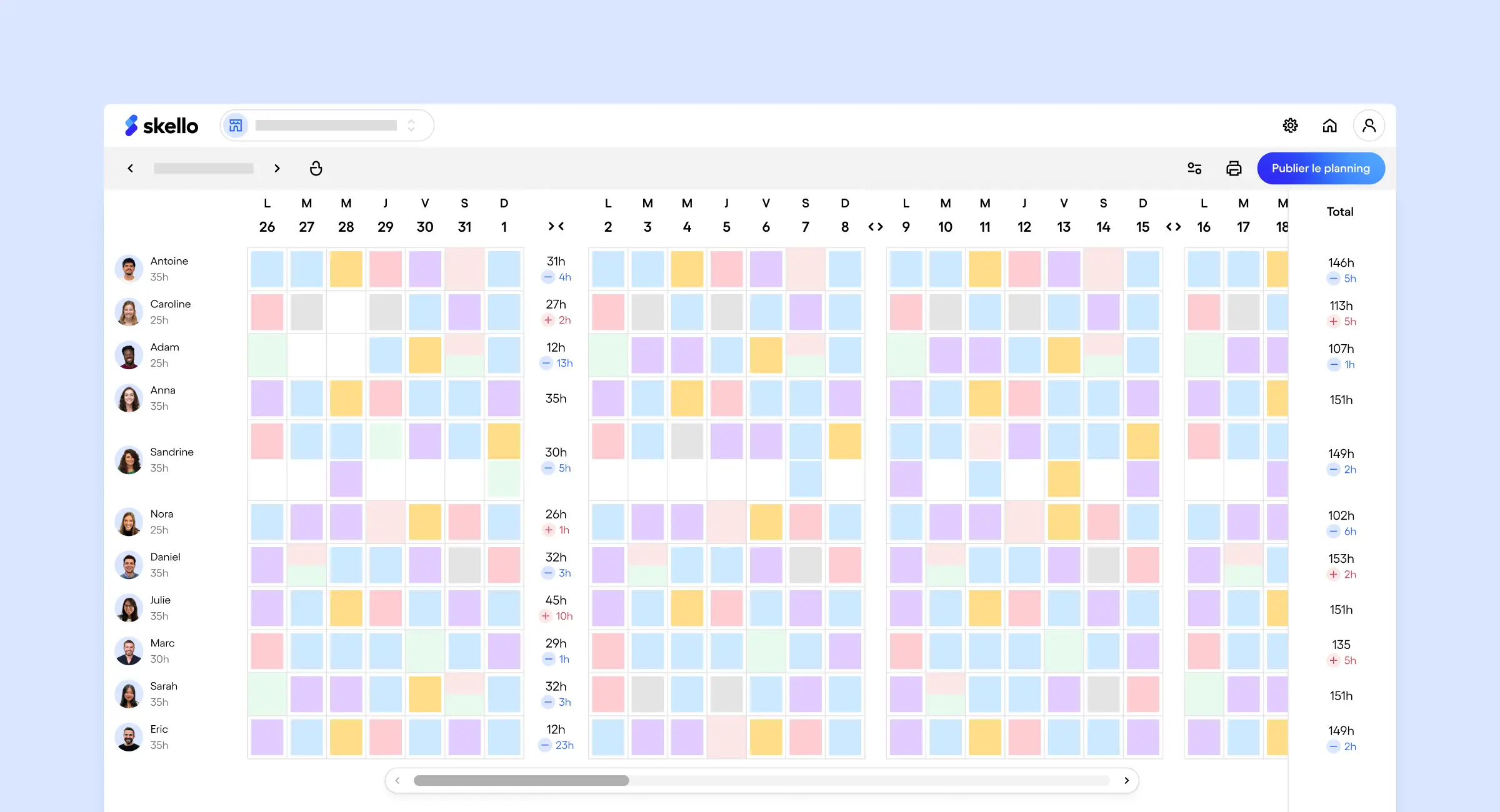1500x812 pixels.
Task: Click the lock icon in the toolbar
Action: click(316, 168)
